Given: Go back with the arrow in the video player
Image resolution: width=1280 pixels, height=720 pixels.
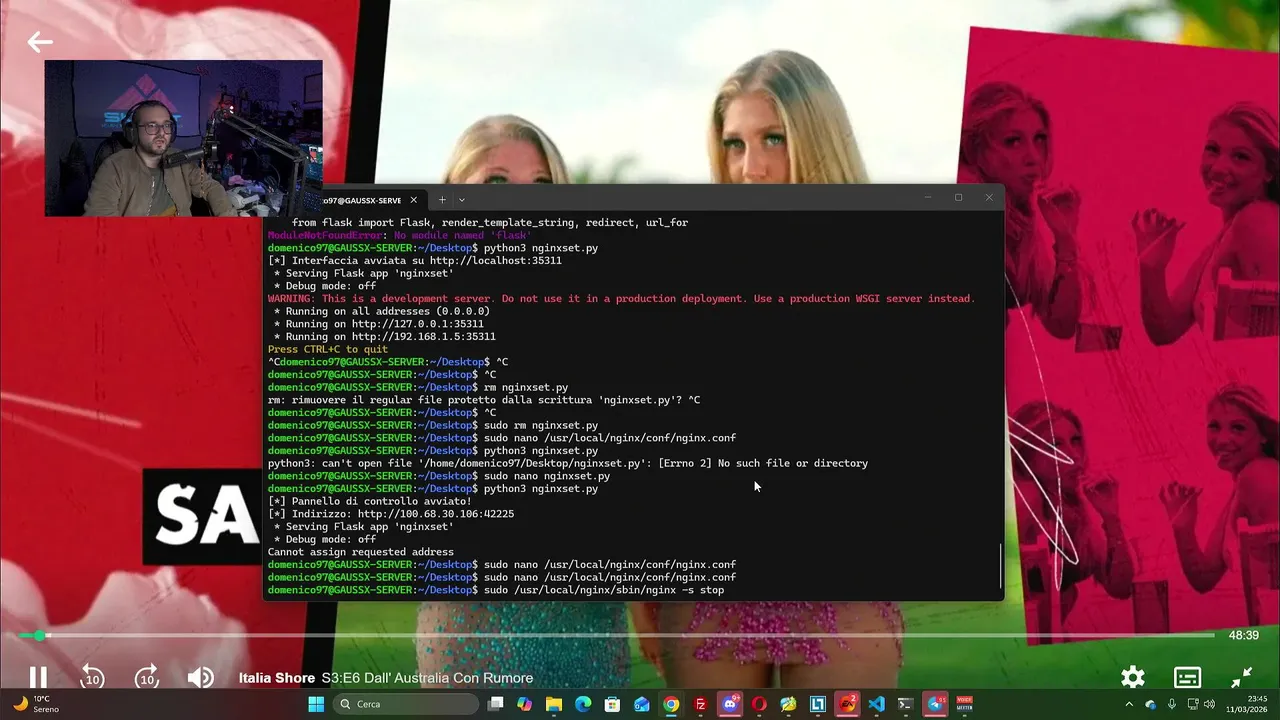Looking at the screenshot, I should coord(40,42).
